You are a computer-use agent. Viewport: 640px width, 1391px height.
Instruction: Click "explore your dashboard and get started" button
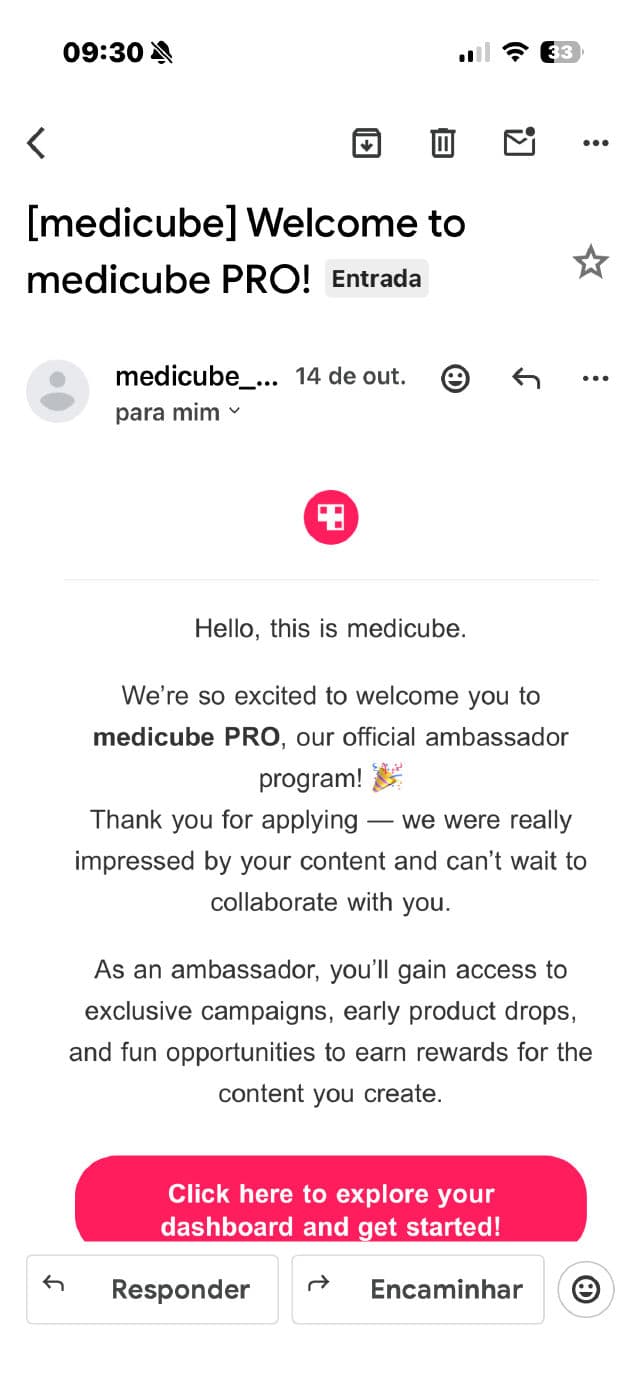tap(331, 1208)
